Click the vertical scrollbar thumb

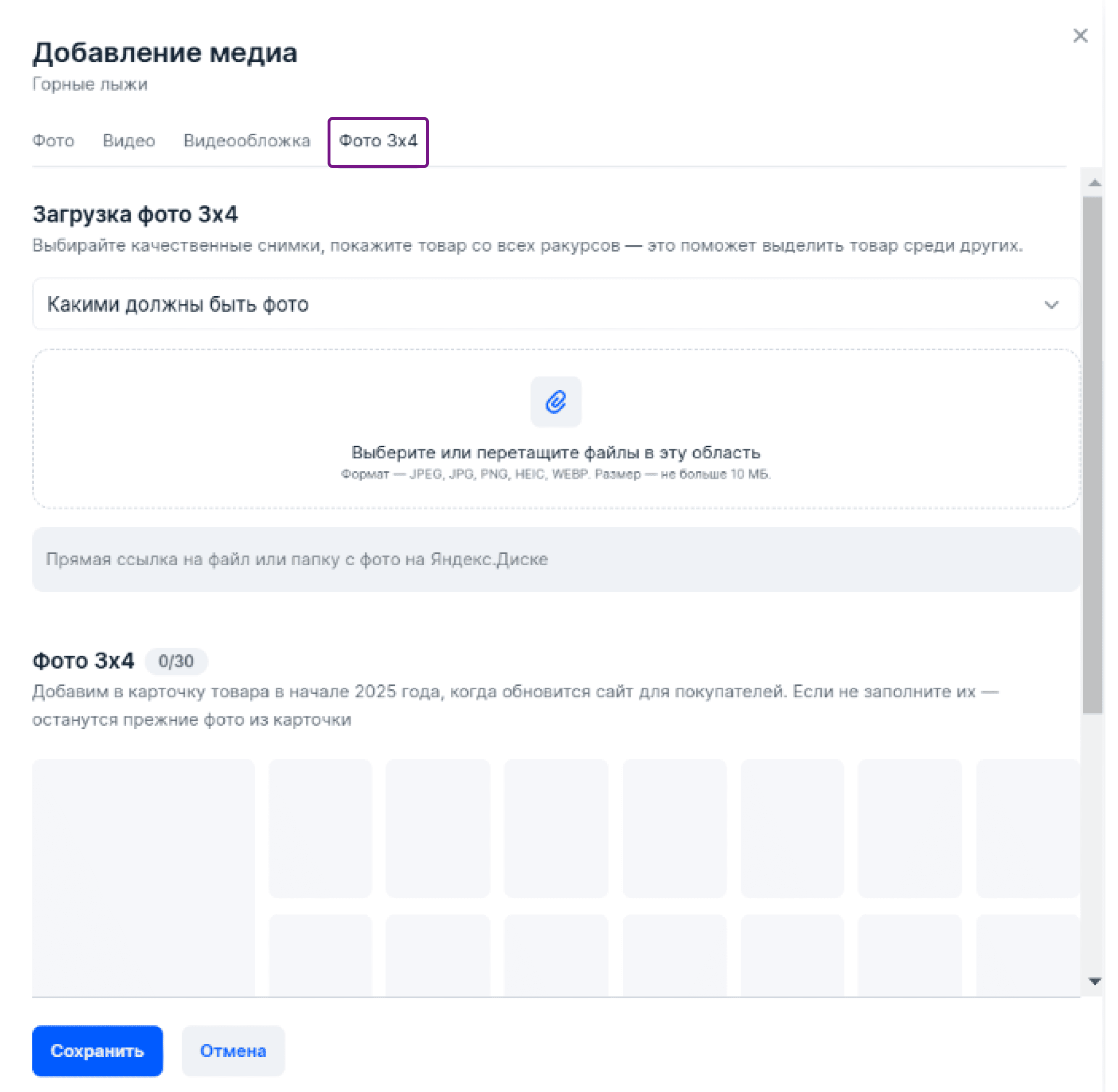point(1092,453)
